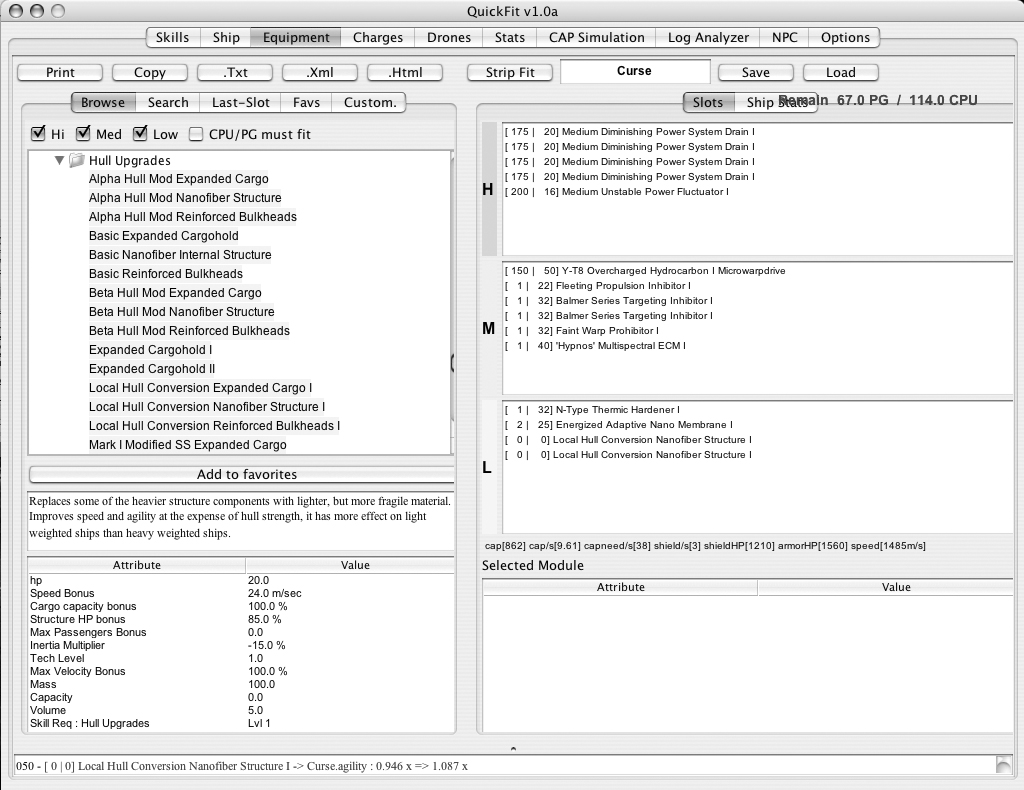
Task: Select Faint Warp Prohibitor I module
Action: tap(581, 331)
